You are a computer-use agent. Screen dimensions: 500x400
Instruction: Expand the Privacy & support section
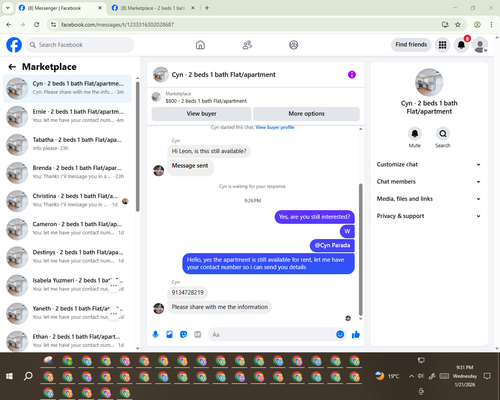click(429, 216)
